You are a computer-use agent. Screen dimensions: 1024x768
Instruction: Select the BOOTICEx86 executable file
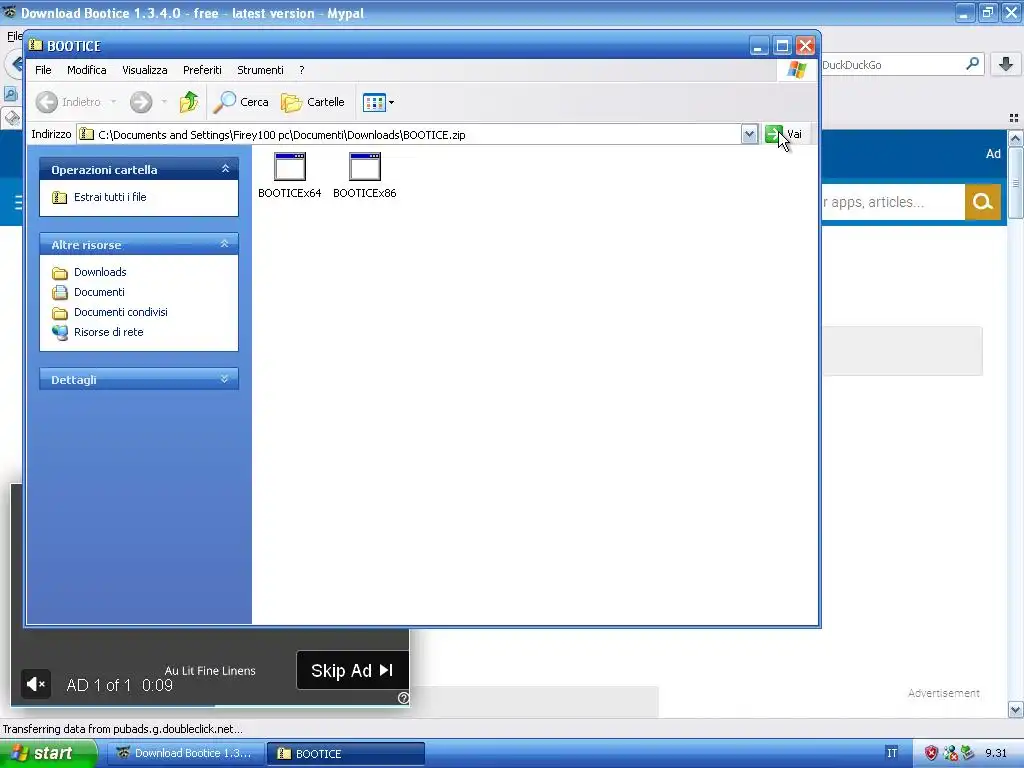click(x=364, y=175)
